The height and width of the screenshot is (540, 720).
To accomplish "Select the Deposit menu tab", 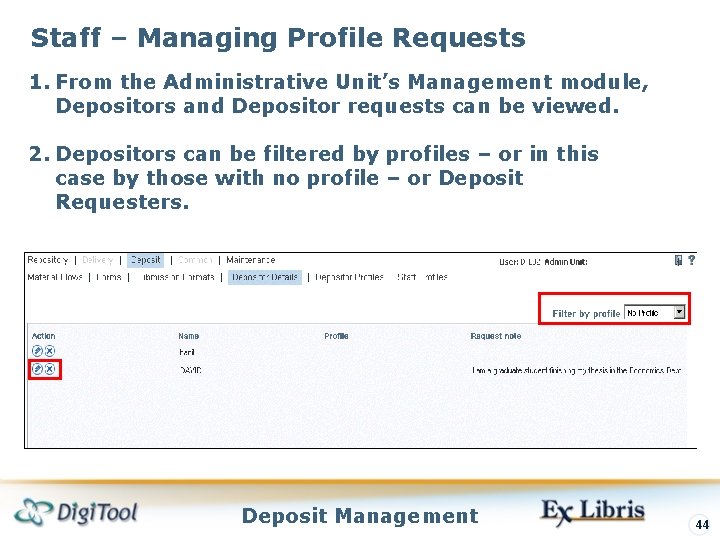I will [x=146, y=260].
